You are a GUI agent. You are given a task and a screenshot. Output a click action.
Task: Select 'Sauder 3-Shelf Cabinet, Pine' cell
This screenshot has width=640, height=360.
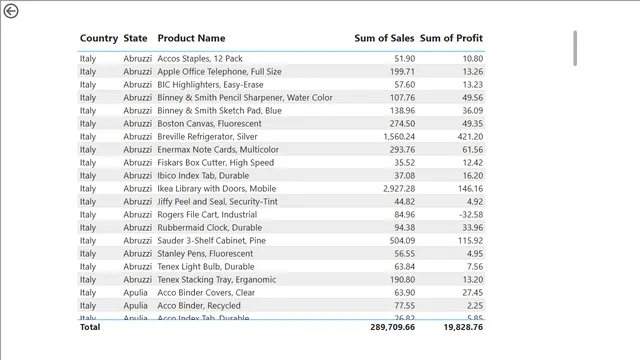(211, 241)
